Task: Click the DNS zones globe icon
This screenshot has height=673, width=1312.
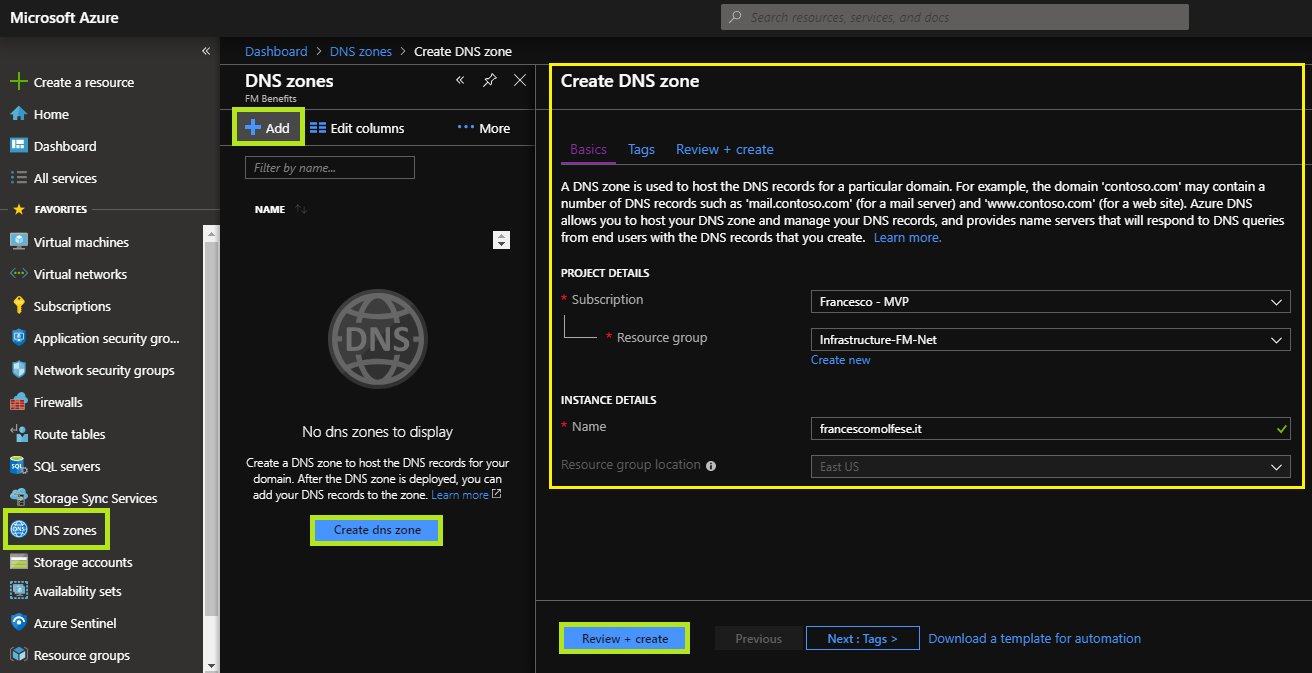Action: [18, 530]
